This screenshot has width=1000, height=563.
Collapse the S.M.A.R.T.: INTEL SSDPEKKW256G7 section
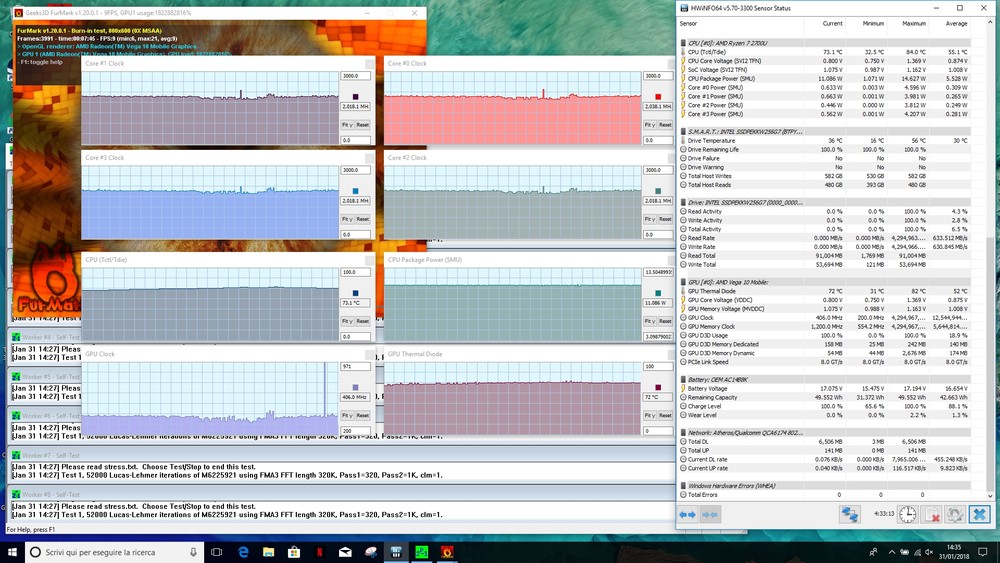tap(684, 131)
